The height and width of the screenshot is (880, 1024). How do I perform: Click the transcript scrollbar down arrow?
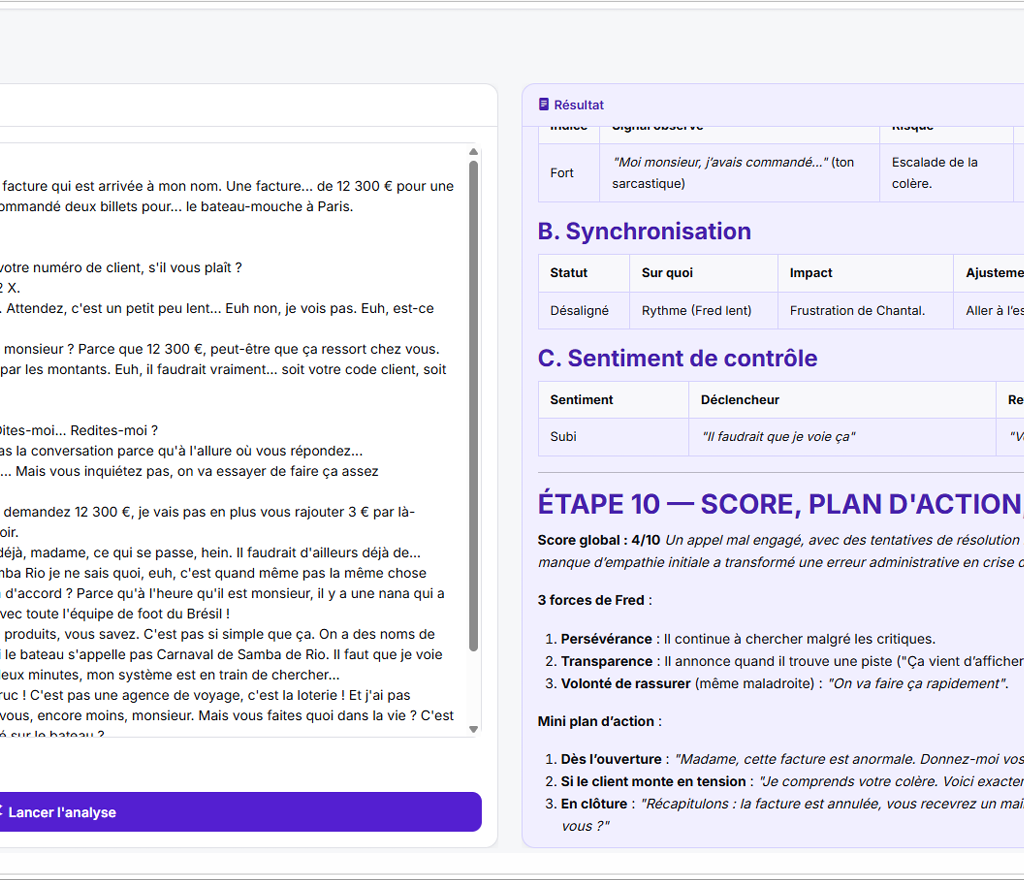[x=473, y=729]
